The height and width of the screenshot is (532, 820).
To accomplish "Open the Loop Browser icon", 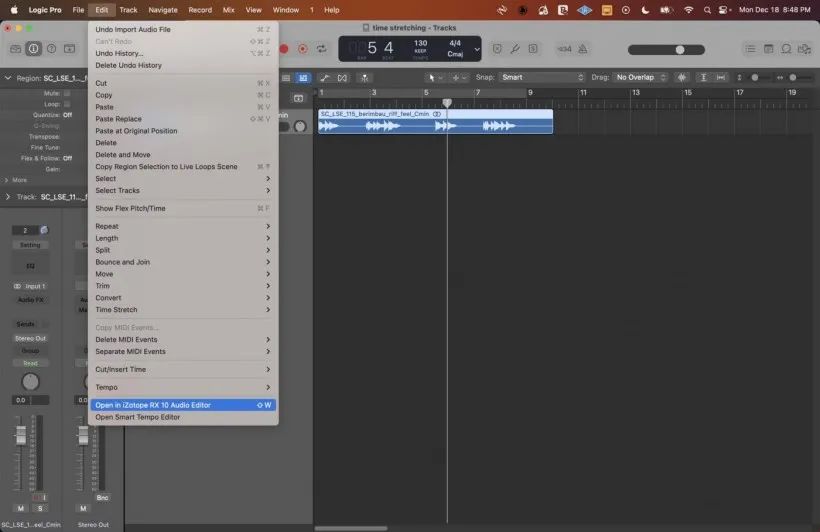I will point(786,49).
